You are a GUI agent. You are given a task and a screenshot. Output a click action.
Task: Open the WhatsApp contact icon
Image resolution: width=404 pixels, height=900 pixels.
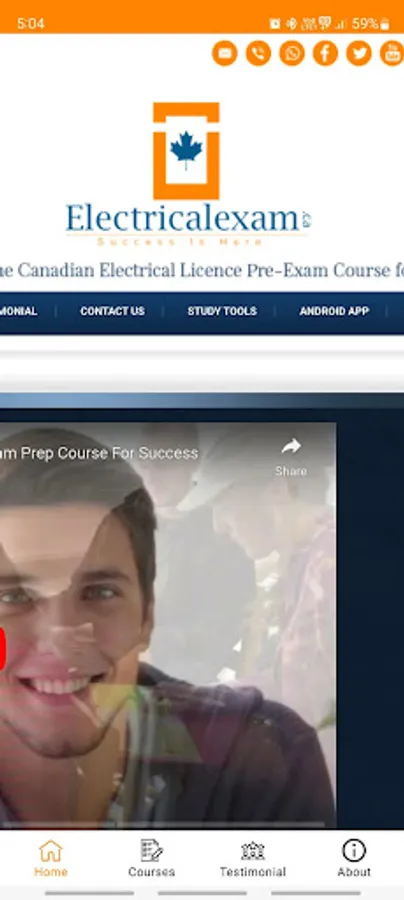[292, 53]
